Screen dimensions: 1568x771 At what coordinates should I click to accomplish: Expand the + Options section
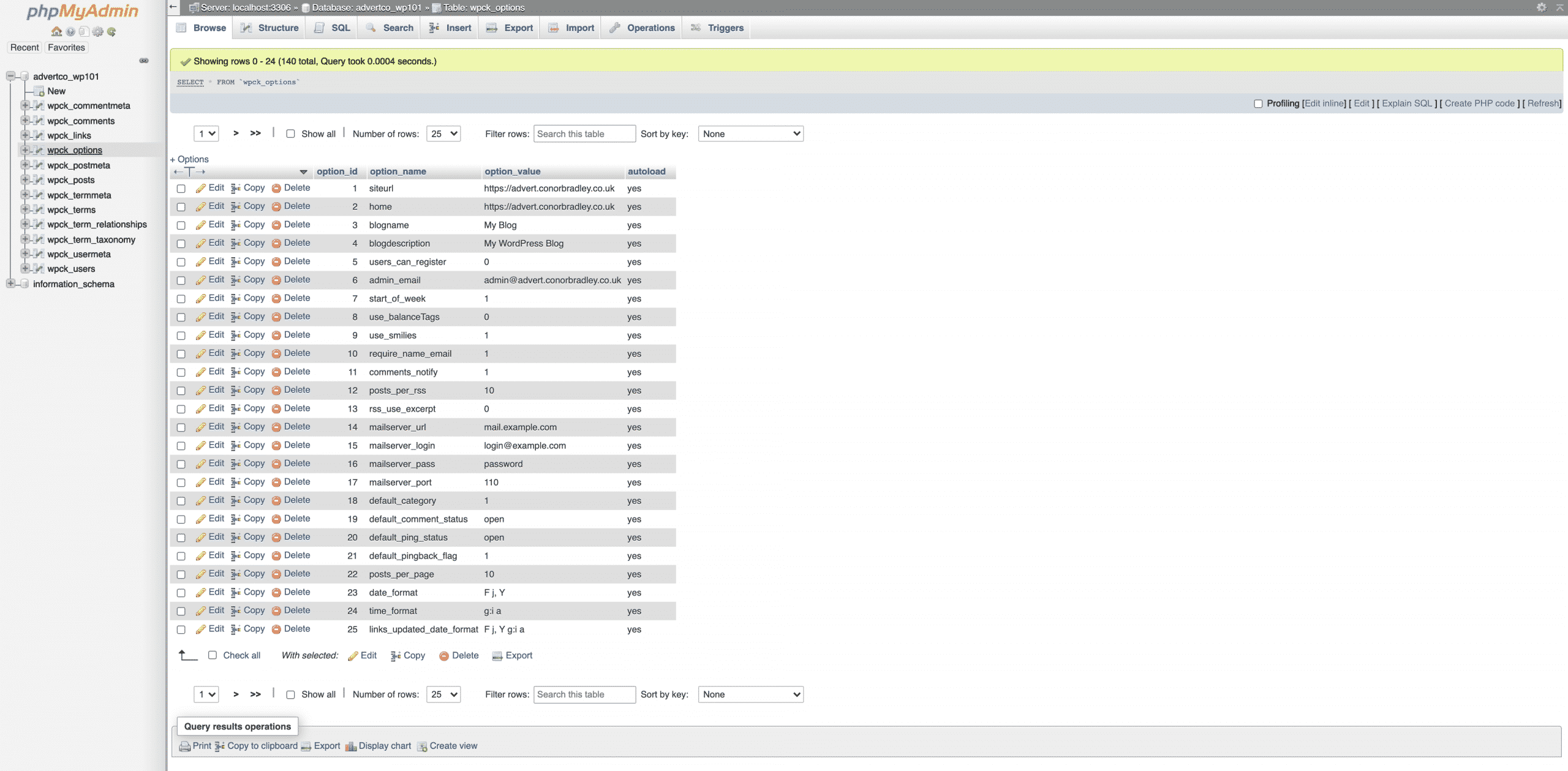[x=189, y=159]
